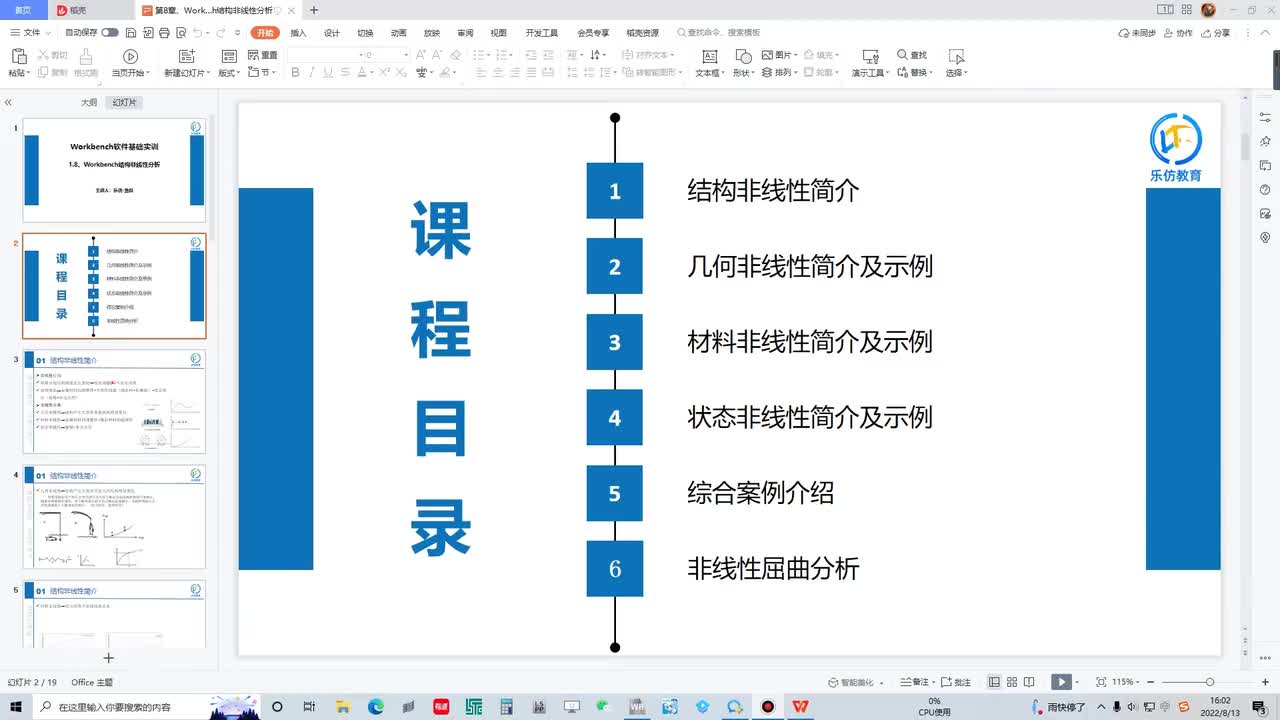
Task: Open the Arrange (排列) dropdown
Action: [779, 73]
